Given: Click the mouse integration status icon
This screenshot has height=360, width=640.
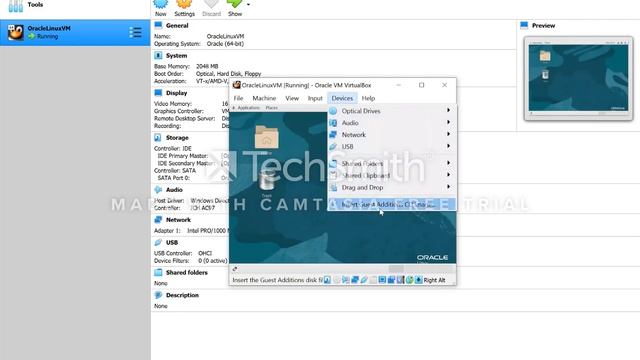Looking at the screenshot, I should 409,280.
